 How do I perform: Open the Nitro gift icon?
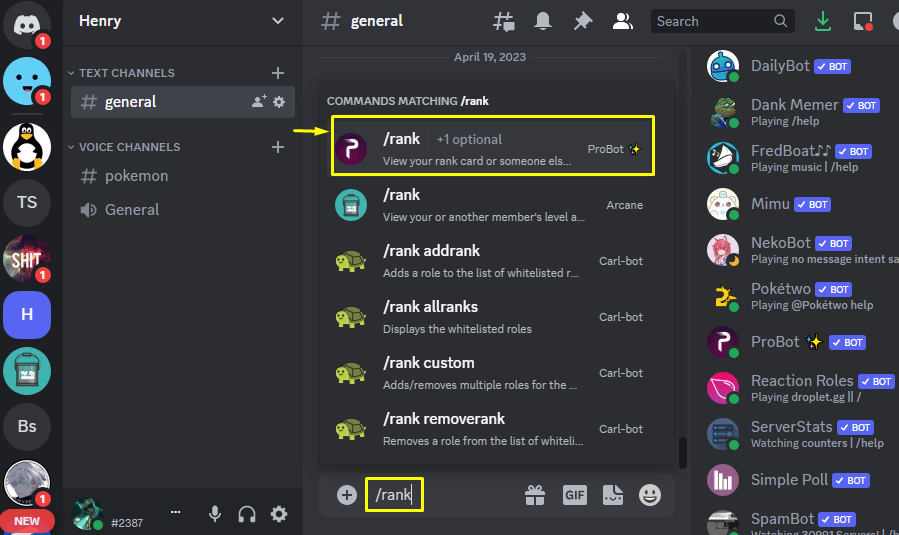pos(535,495)
